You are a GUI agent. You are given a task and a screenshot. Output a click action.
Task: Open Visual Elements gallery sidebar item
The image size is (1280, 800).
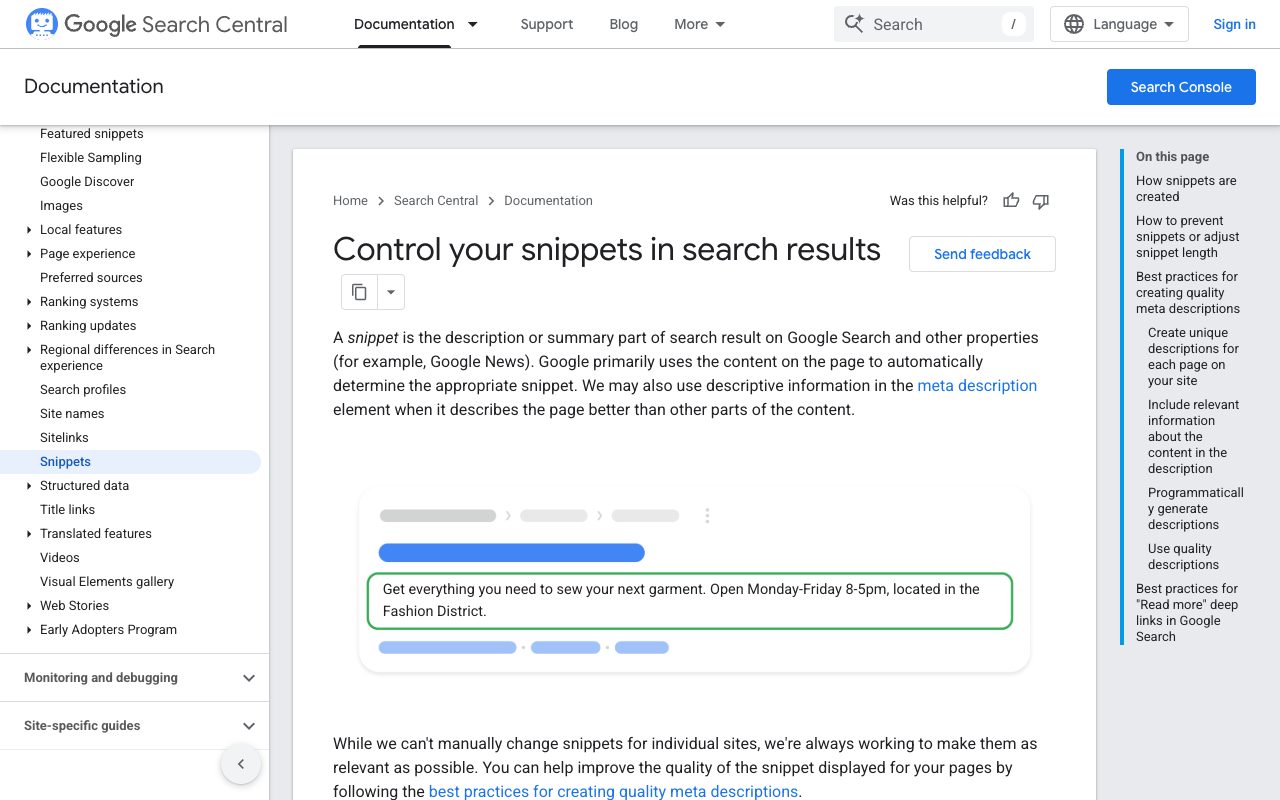[x=107, y=582]
